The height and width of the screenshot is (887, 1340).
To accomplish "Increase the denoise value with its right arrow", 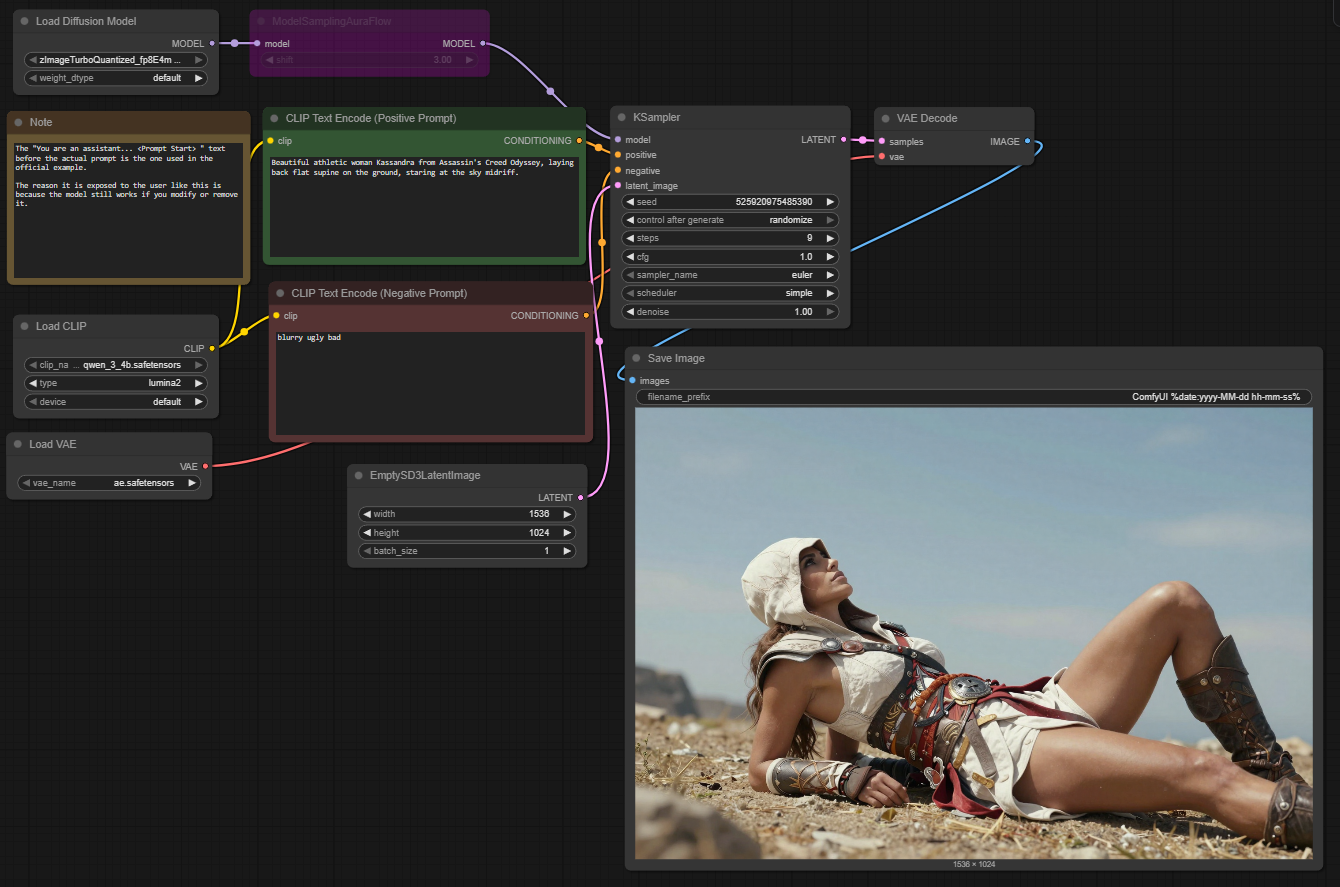I will coord(830,312).
